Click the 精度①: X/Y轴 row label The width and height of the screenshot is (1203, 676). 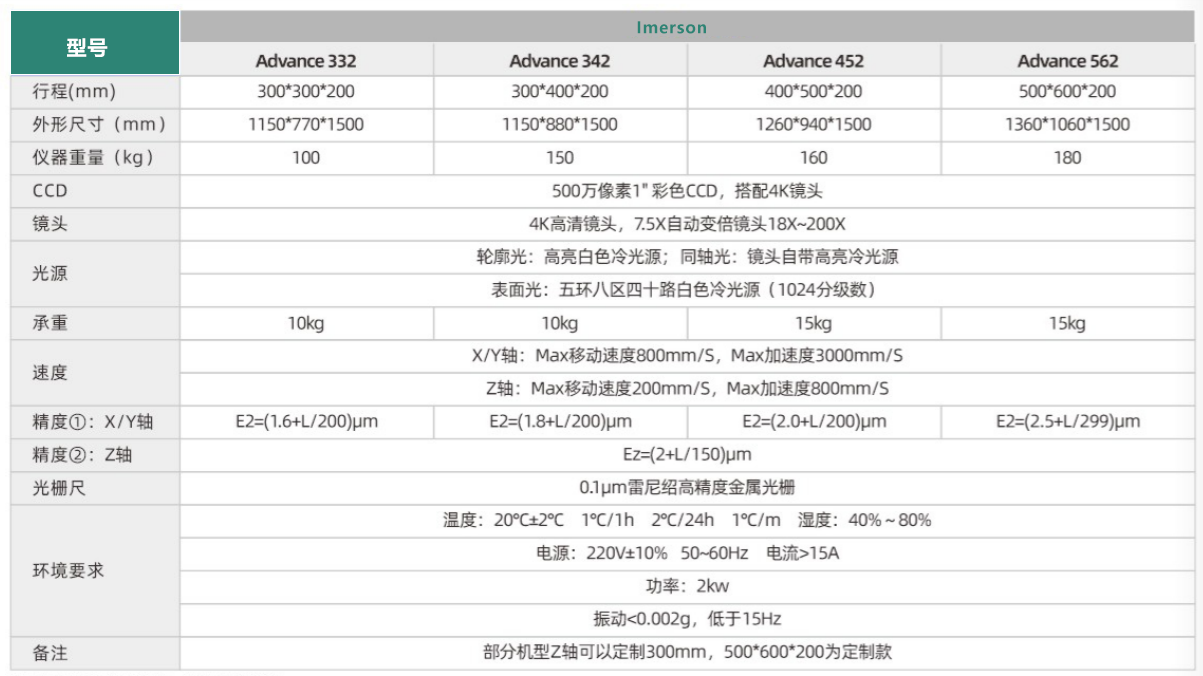click(93, 422)
